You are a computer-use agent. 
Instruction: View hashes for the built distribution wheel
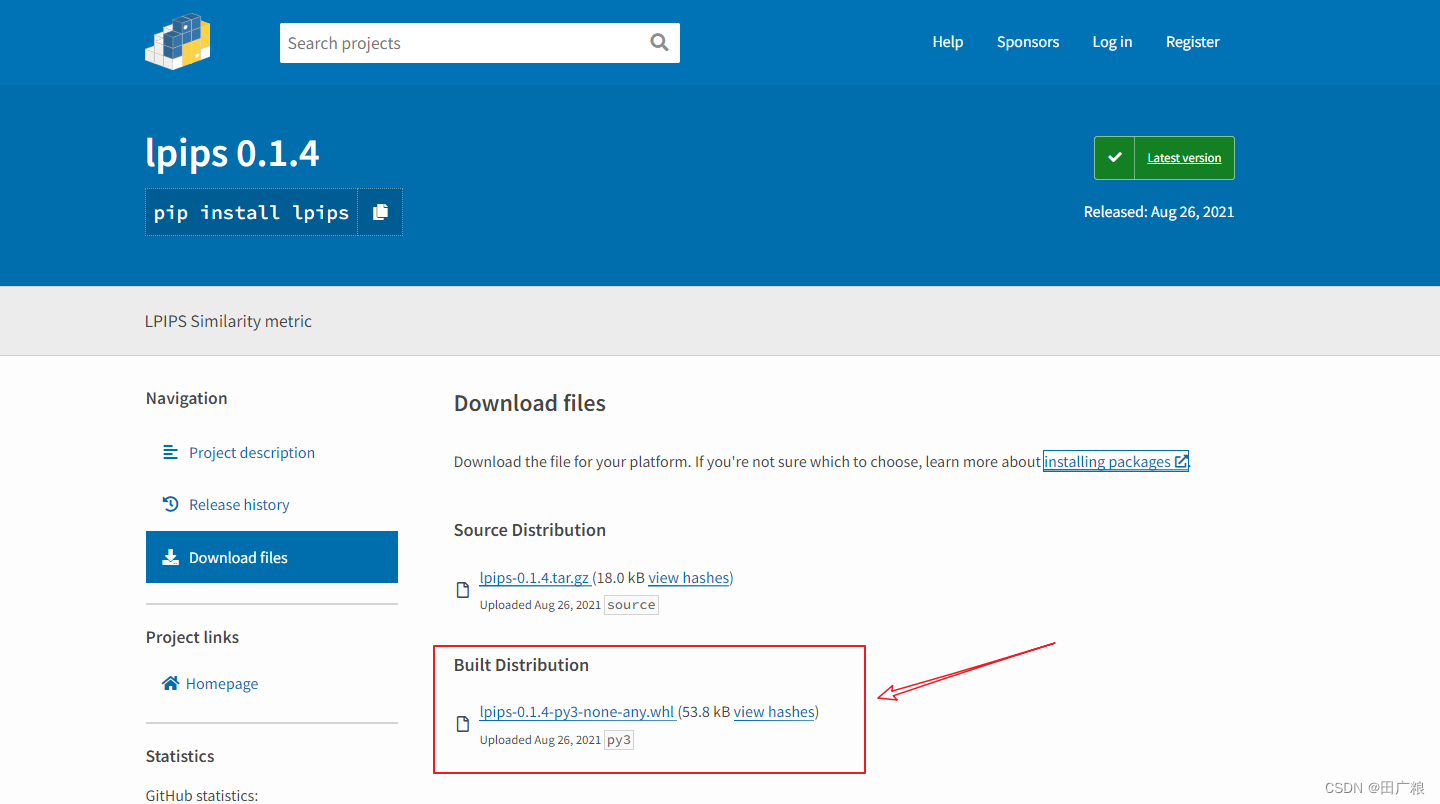(x=774, y=711)
